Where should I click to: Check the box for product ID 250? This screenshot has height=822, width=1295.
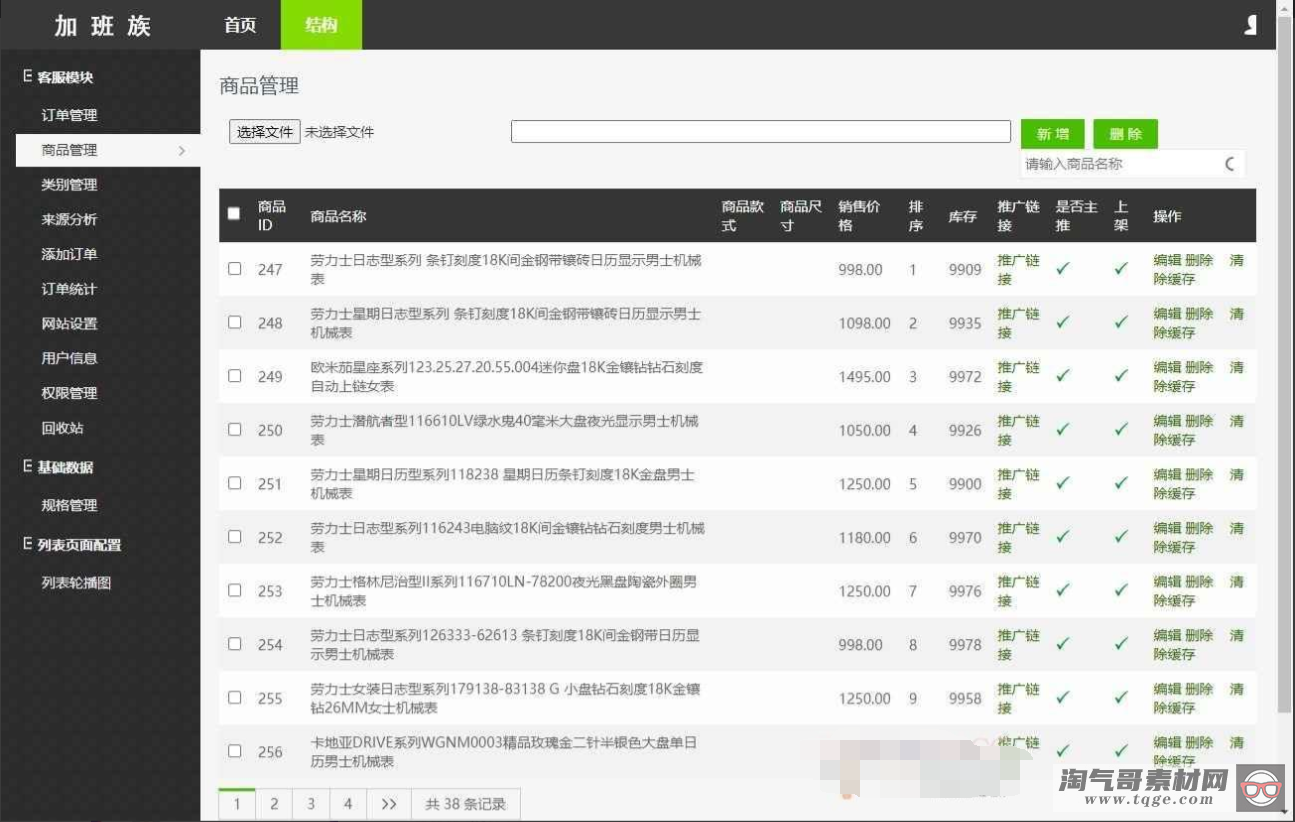click(x=234, y=429)
